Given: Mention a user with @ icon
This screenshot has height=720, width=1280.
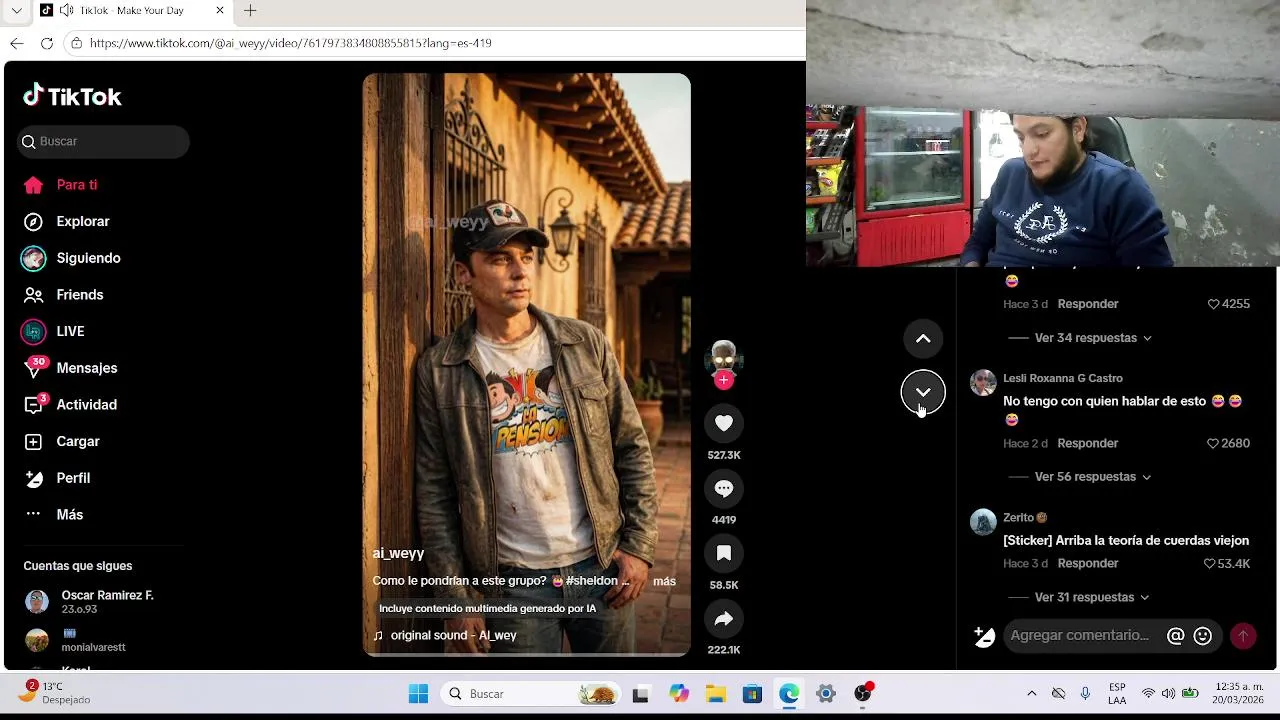Looking at the screenshot, I should (x=1176, y=636).
